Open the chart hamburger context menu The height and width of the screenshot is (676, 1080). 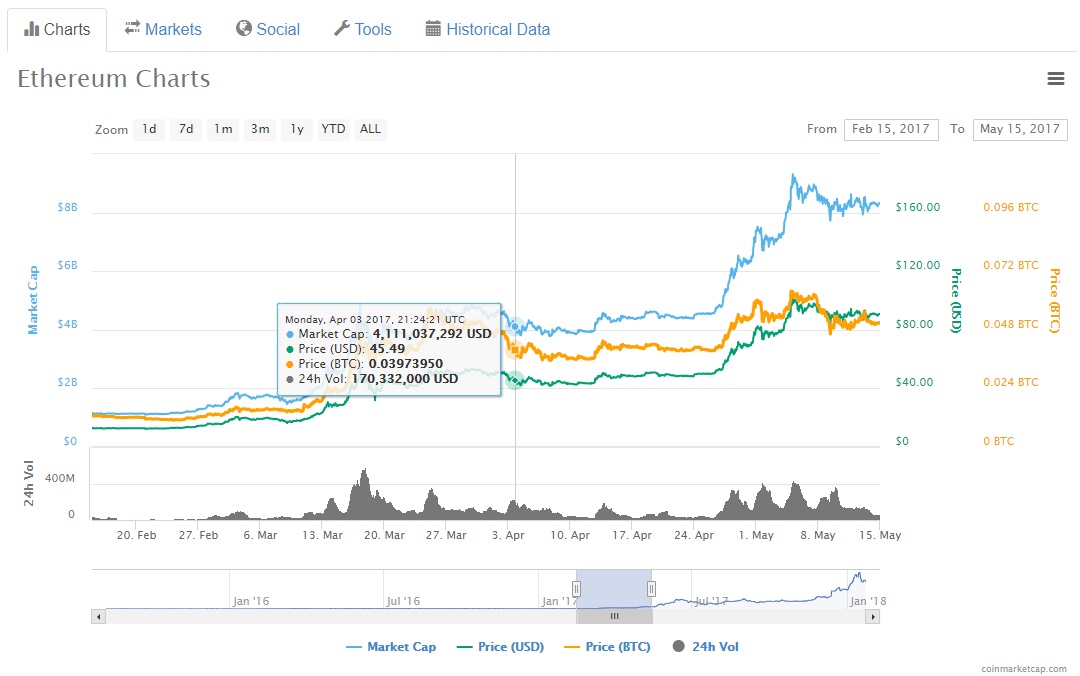click(x=1055, y=79)
